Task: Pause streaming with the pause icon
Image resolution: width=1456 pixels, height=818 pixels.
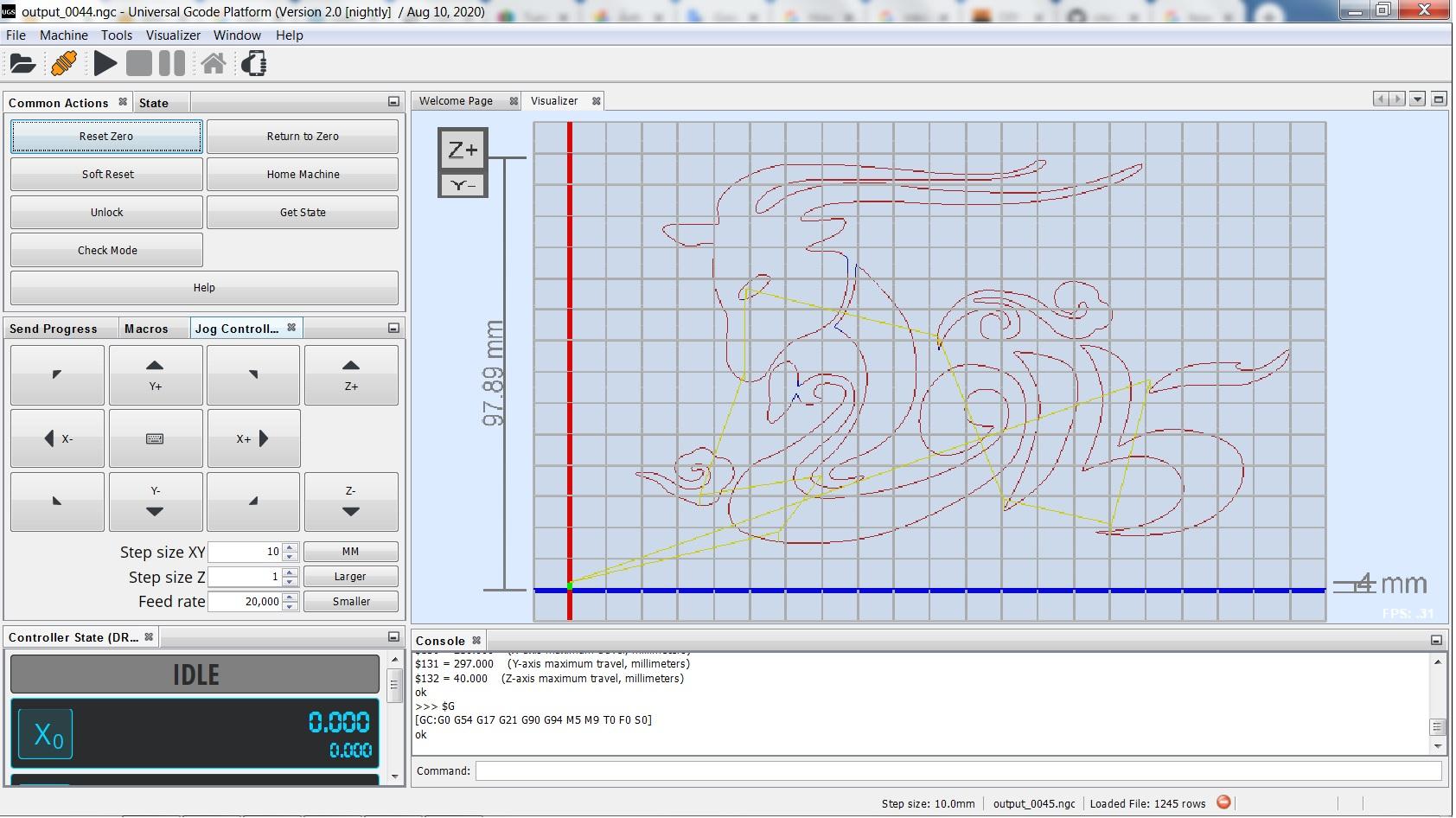Action: pos(172,64)
